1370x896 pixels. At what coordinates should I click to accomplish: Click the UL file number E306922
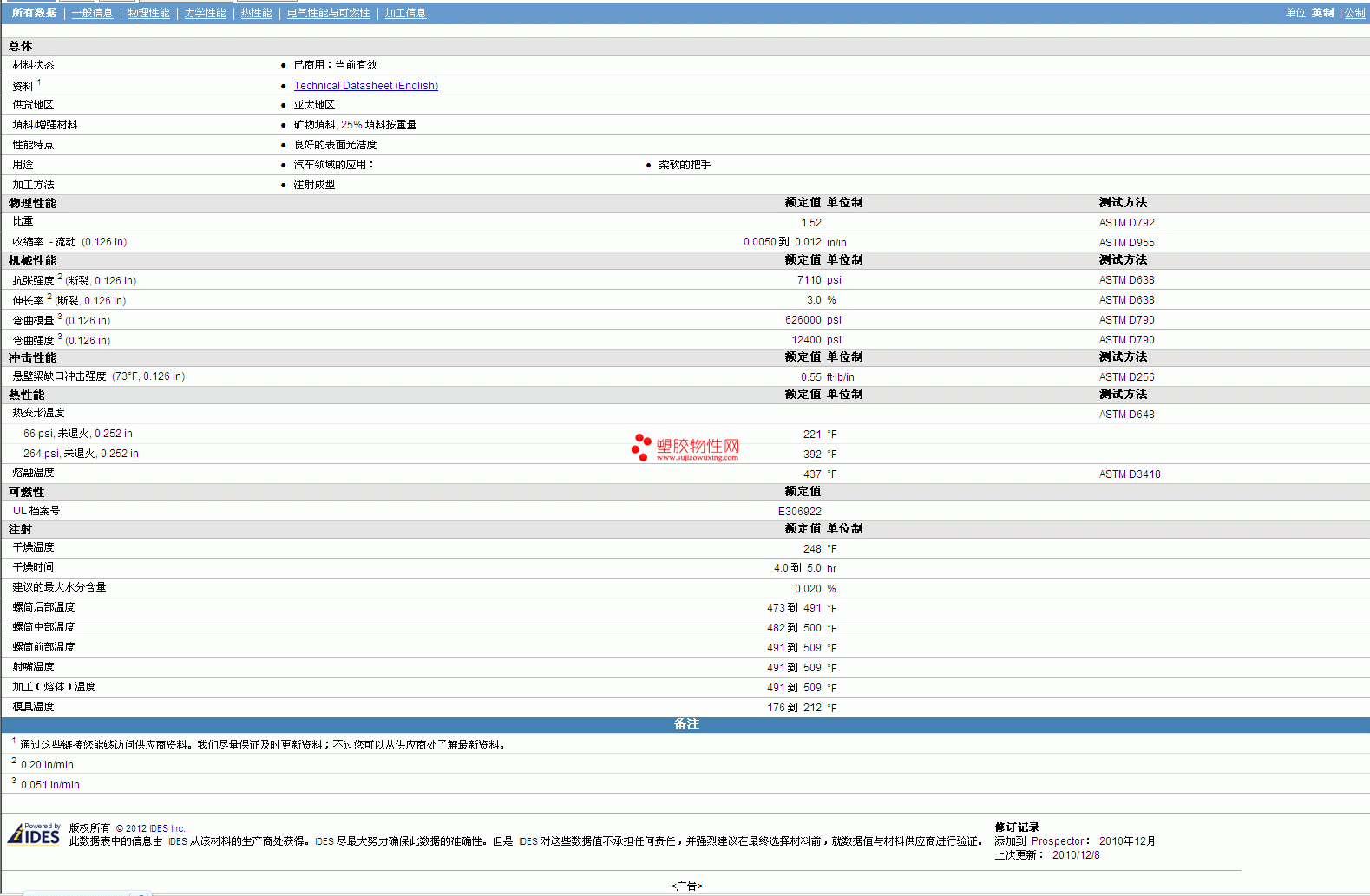click(x=799, y=512)
